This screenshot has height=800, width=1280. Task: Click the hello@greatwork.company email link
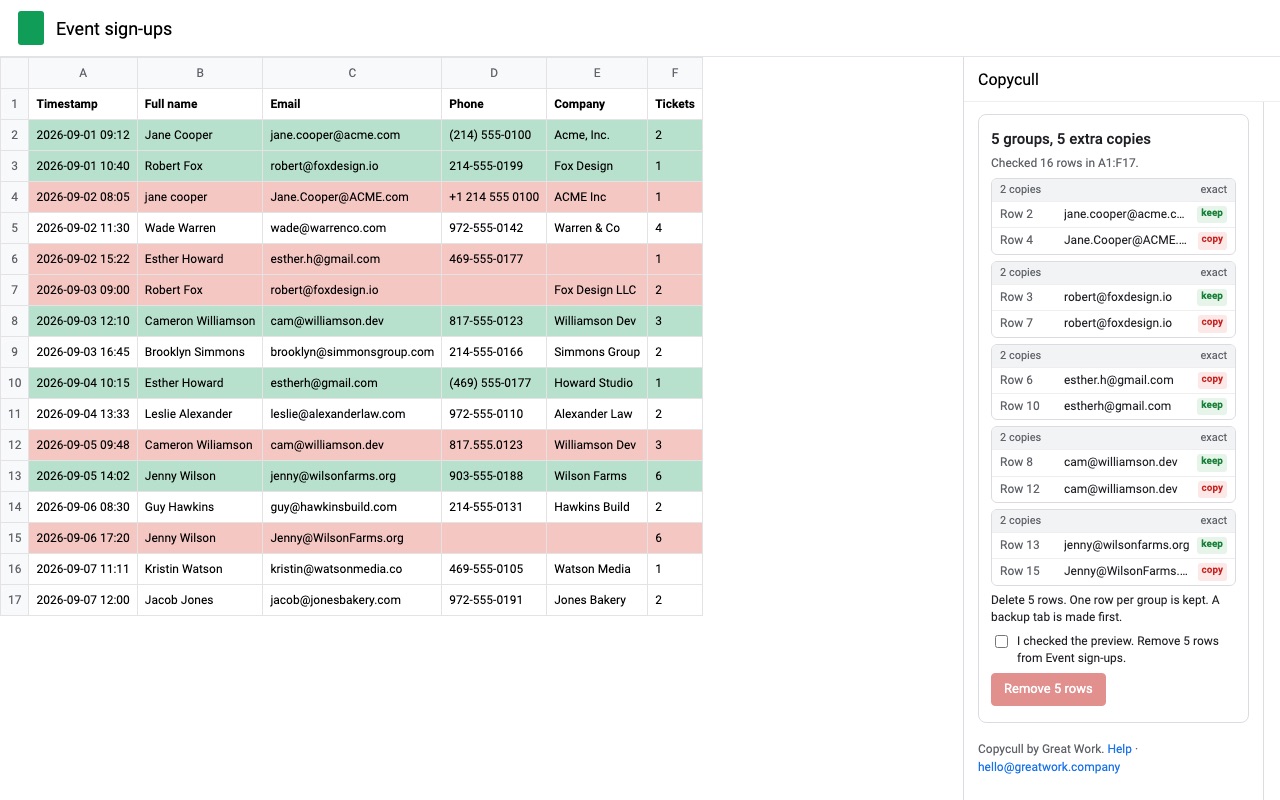click(1049, 767)
